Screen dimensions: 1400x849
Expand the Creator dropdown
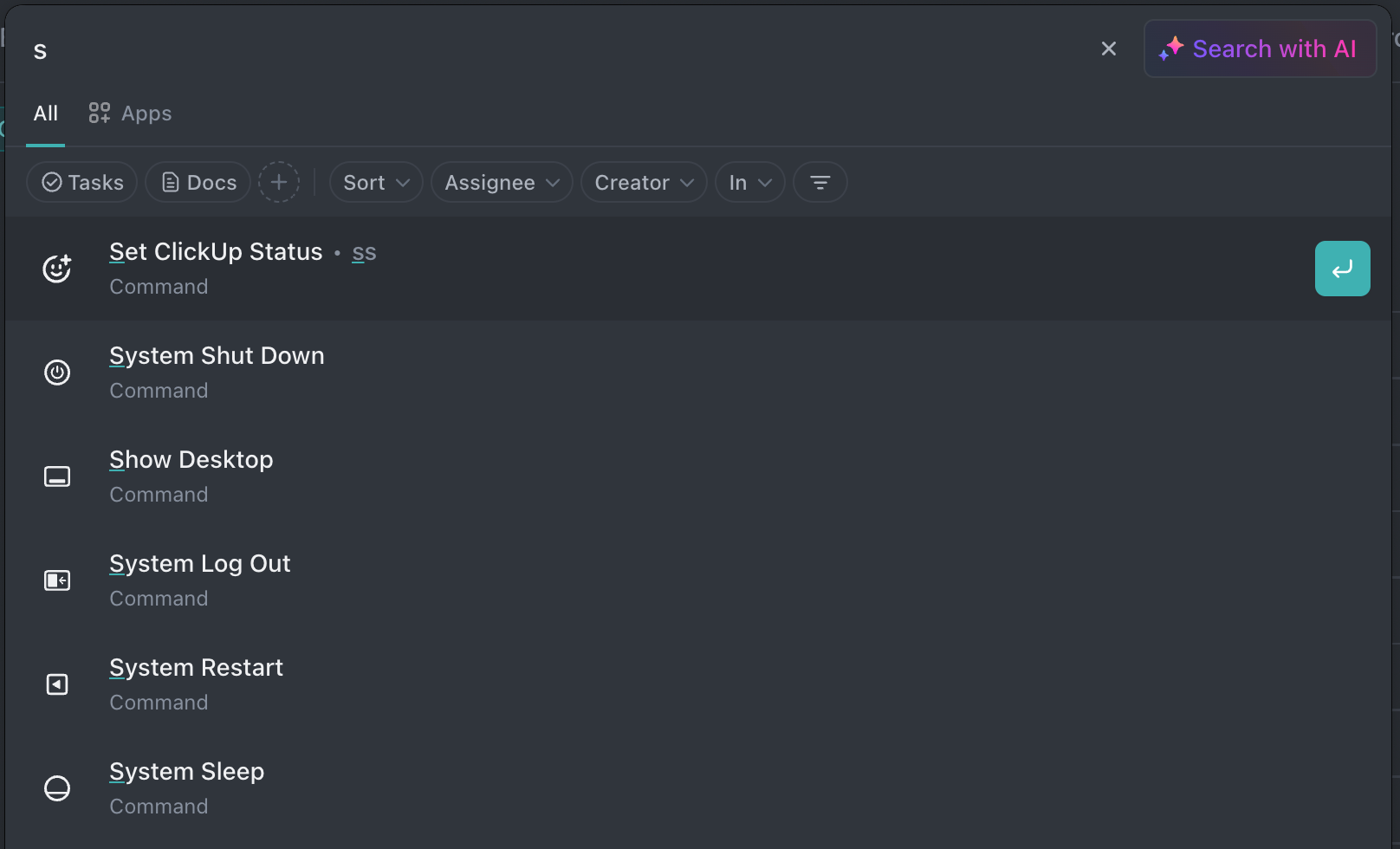(644, 182)
